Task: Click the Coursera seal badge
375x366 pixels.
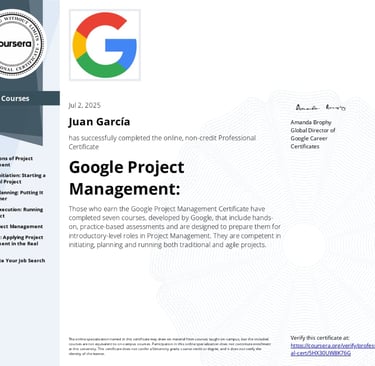Action: [x=22, y=44]
